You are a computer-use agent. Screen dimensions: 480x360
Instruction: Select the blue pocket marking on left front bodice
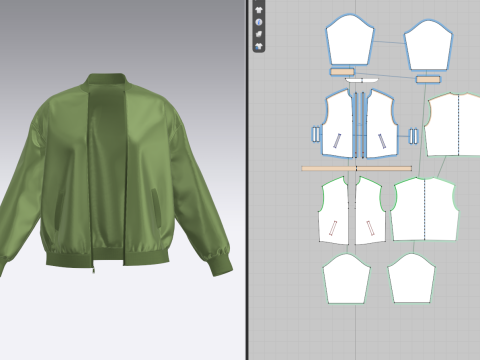(337, 141)
